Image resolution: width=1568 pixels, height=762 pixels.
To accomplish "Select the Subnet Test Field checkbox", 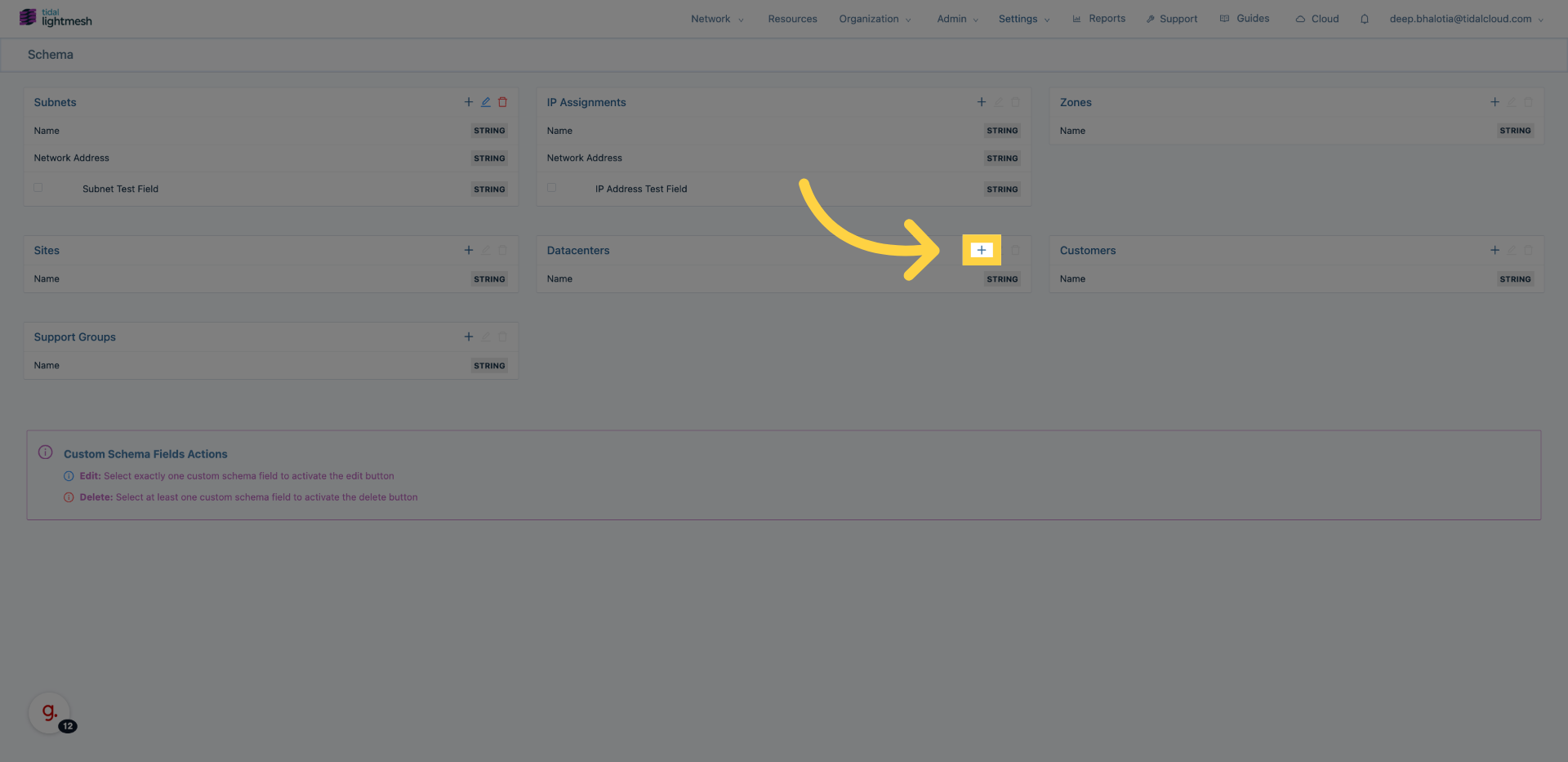I will pos(38,188).
